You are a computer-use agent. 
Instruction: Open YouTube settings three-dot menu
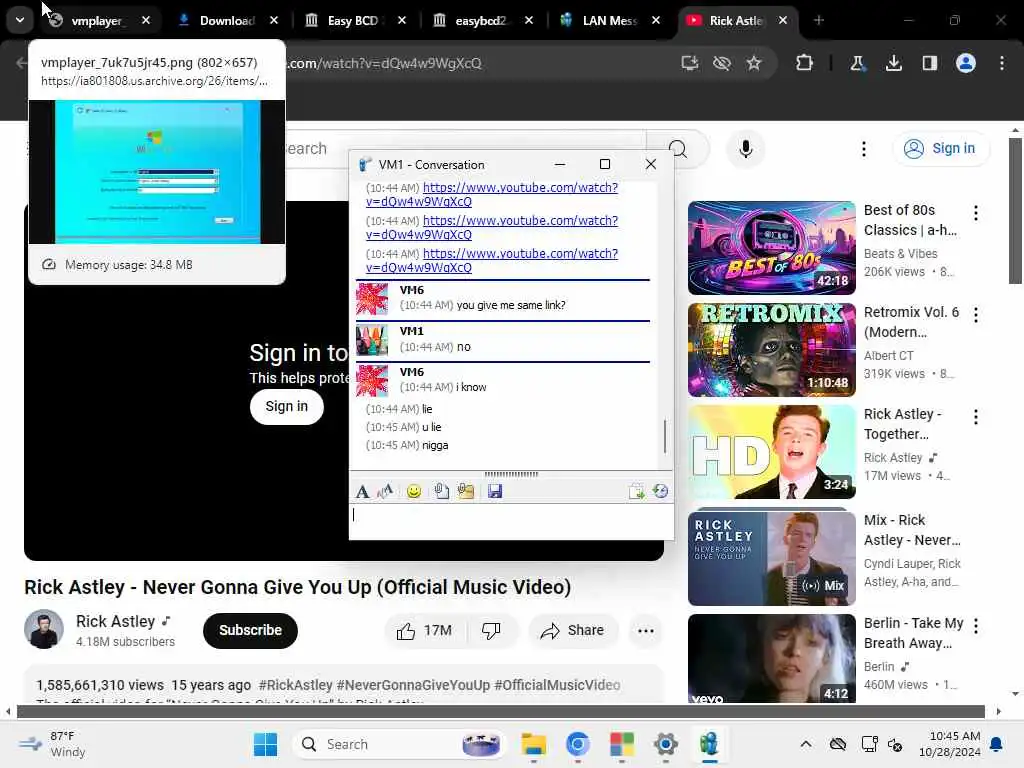pyautogui.click(x=863, y=149)
